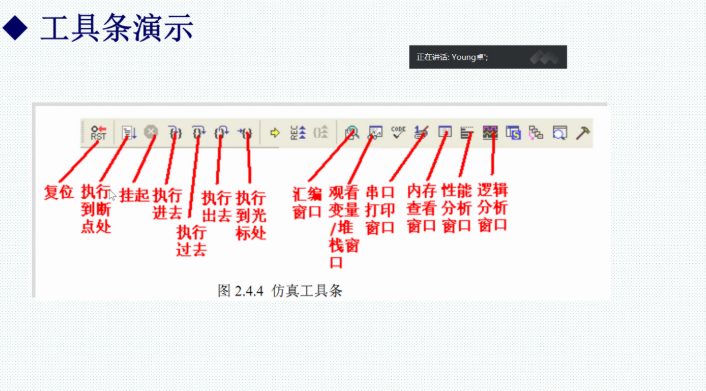
Task: Click the RST reset icon
Action: pos(98,132)
